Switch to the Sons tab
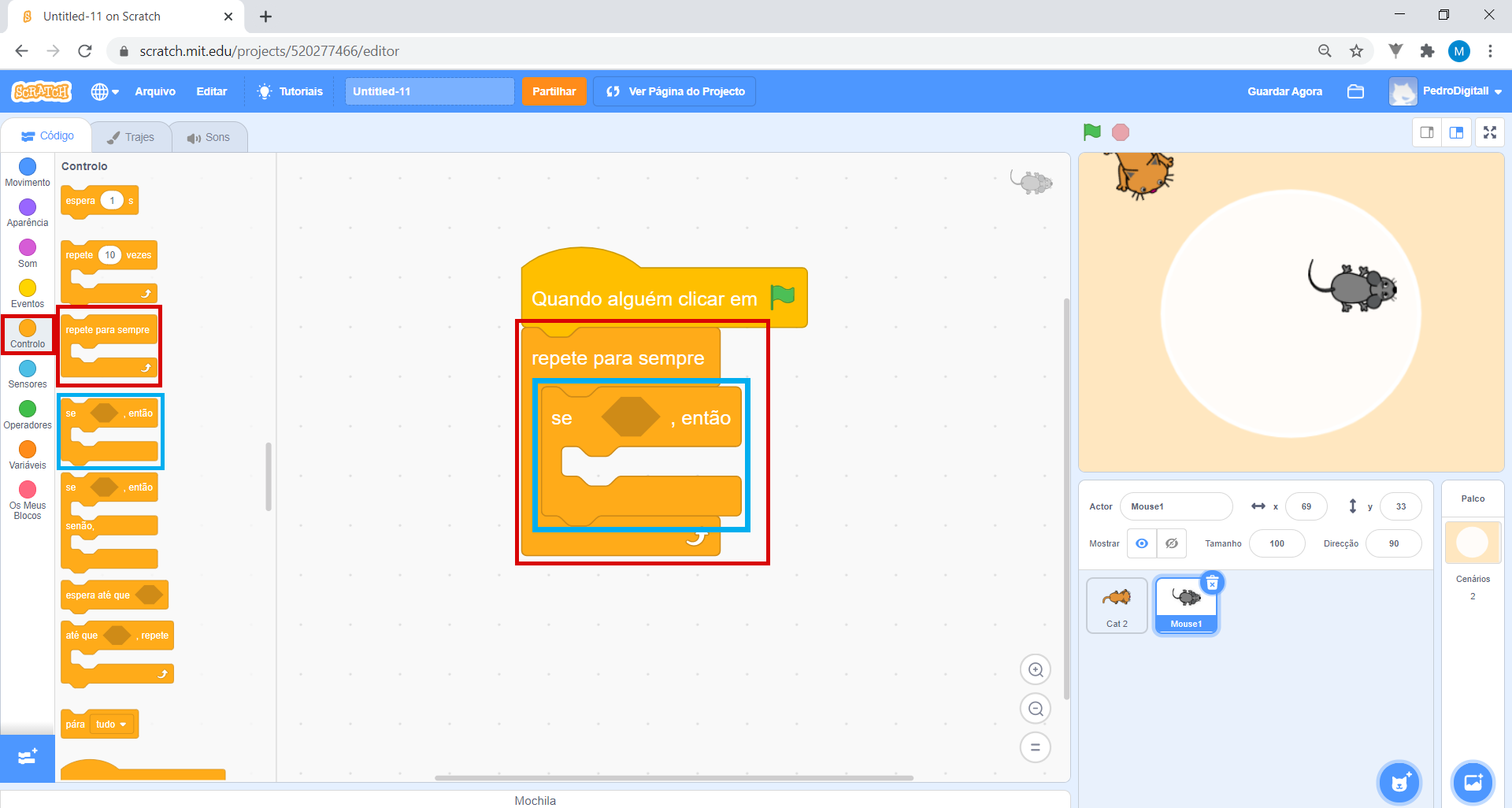Viewport: 1512px width, 808px height. 209,137
